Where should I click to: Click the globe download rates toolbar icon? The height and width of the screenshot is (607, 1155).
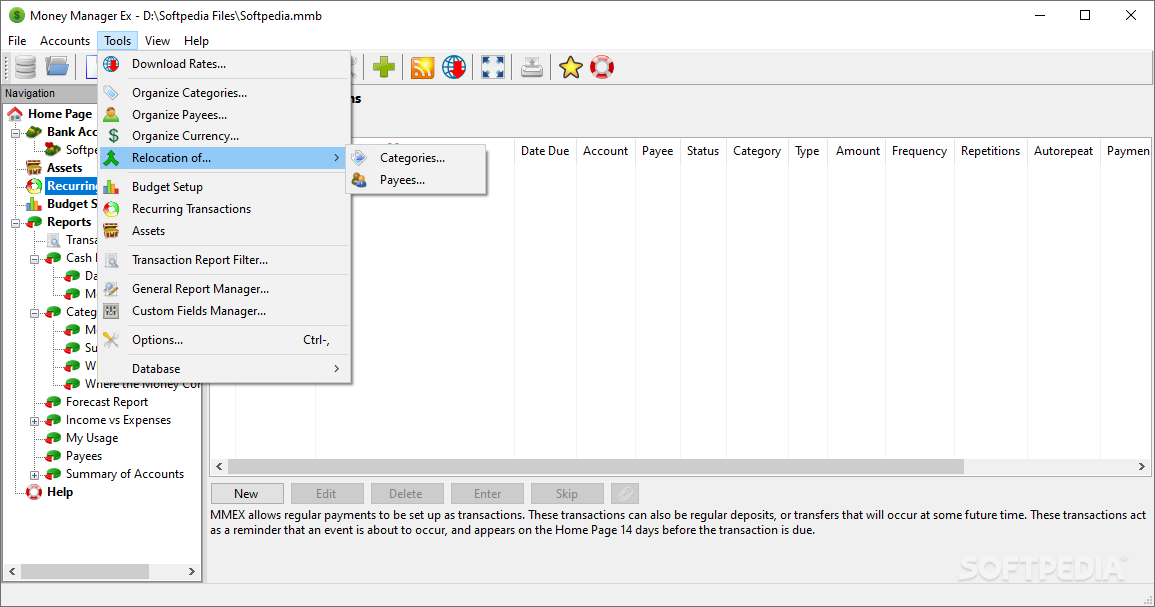pos(454,67)
